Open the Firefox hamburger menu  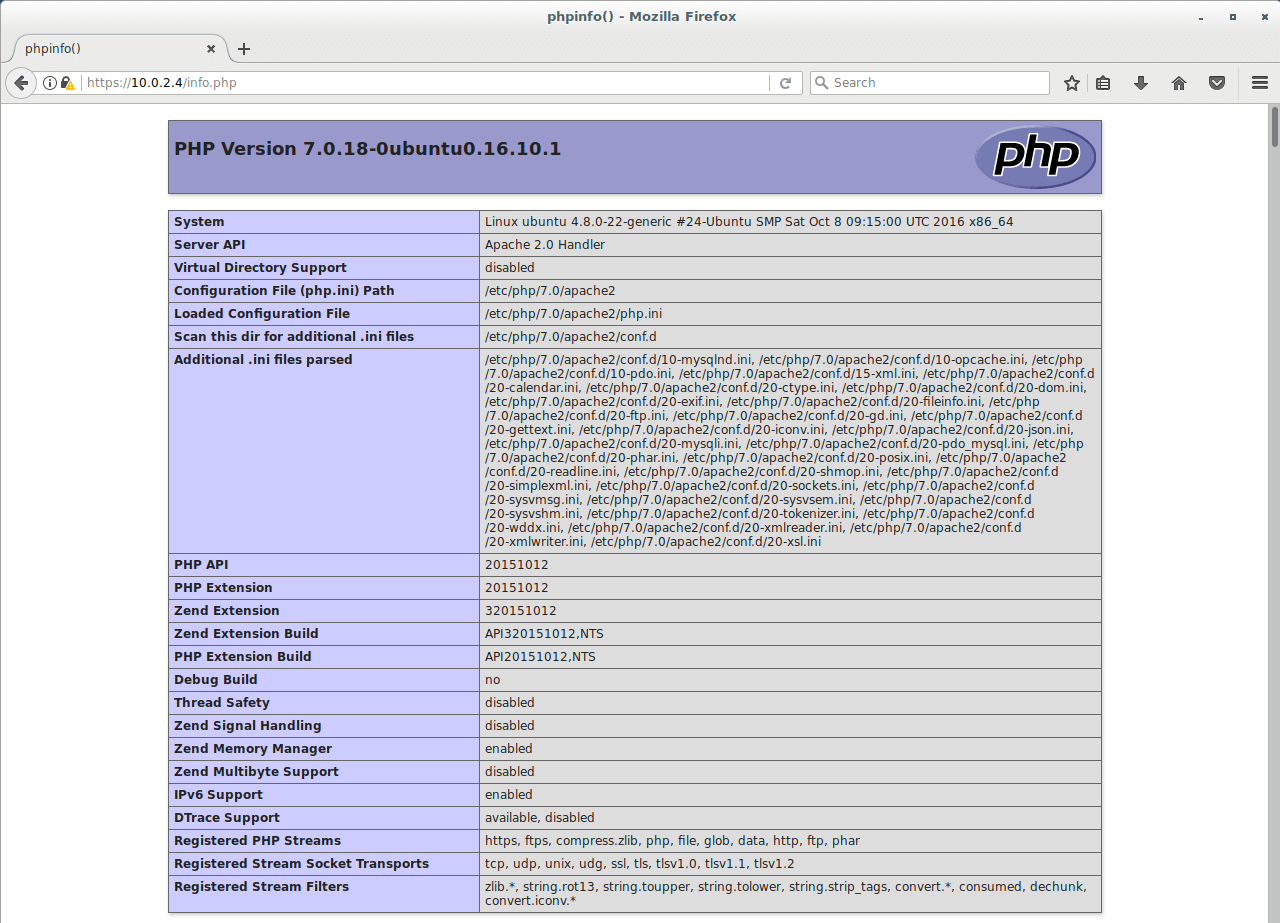pyautogui.click(x=1260, y=83)
